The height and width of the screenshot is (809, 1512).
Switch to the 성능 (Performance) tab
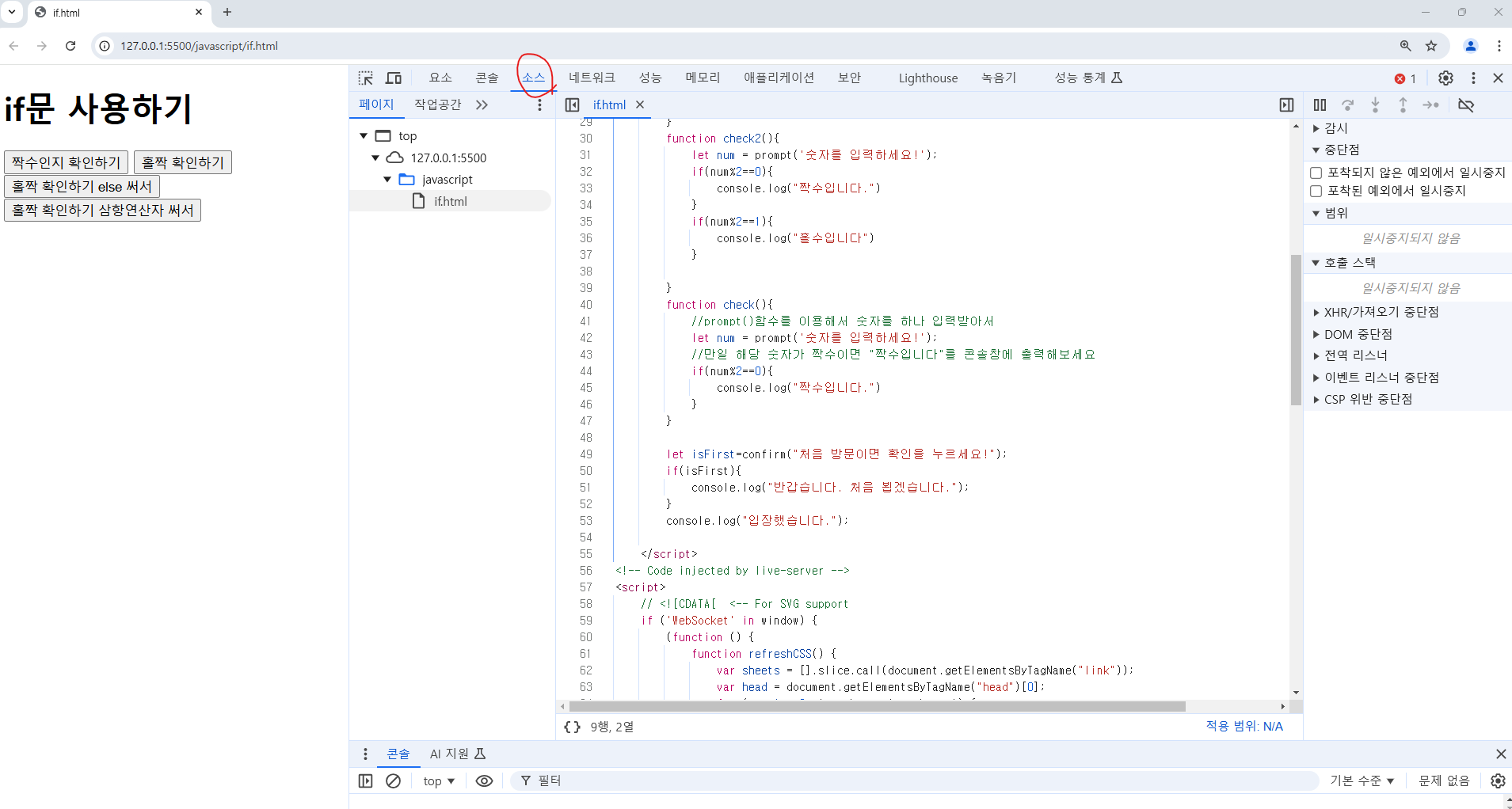tap(650, 78)
